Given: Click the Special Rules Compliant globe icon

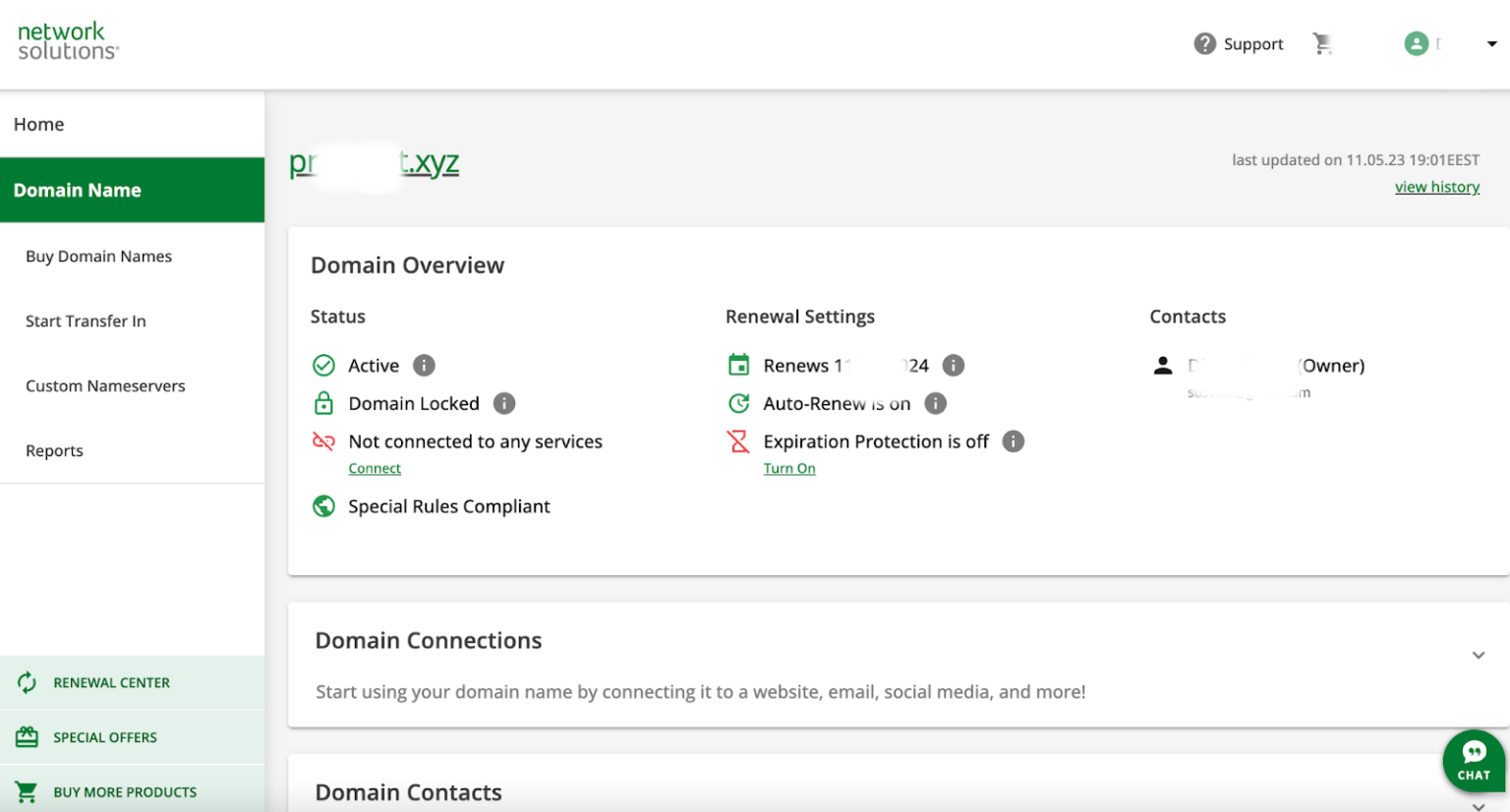Looking at the screenshot, I should point(323,505).
